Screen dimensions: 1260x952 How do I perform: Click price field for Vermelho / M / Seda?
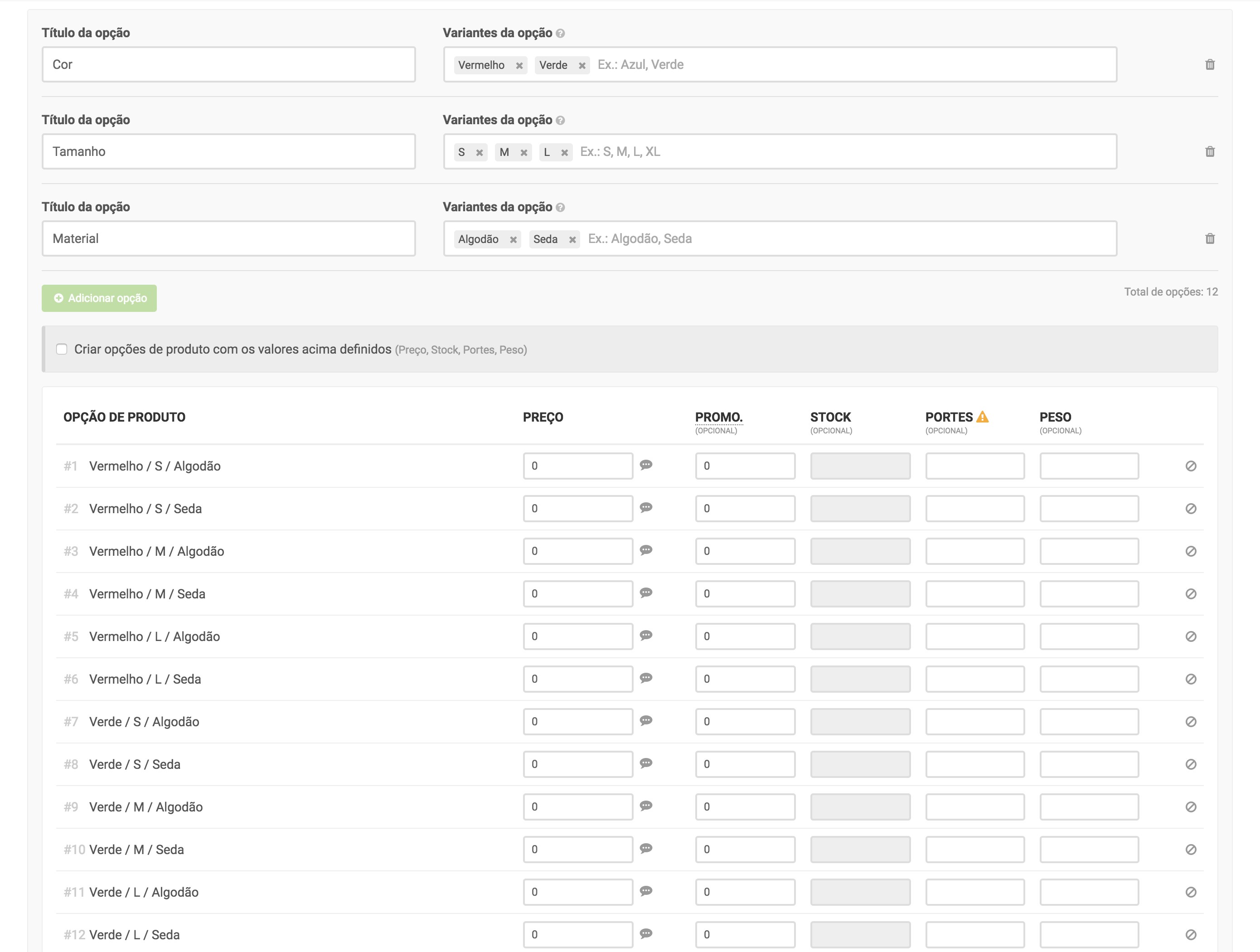(x=577, y=594)
